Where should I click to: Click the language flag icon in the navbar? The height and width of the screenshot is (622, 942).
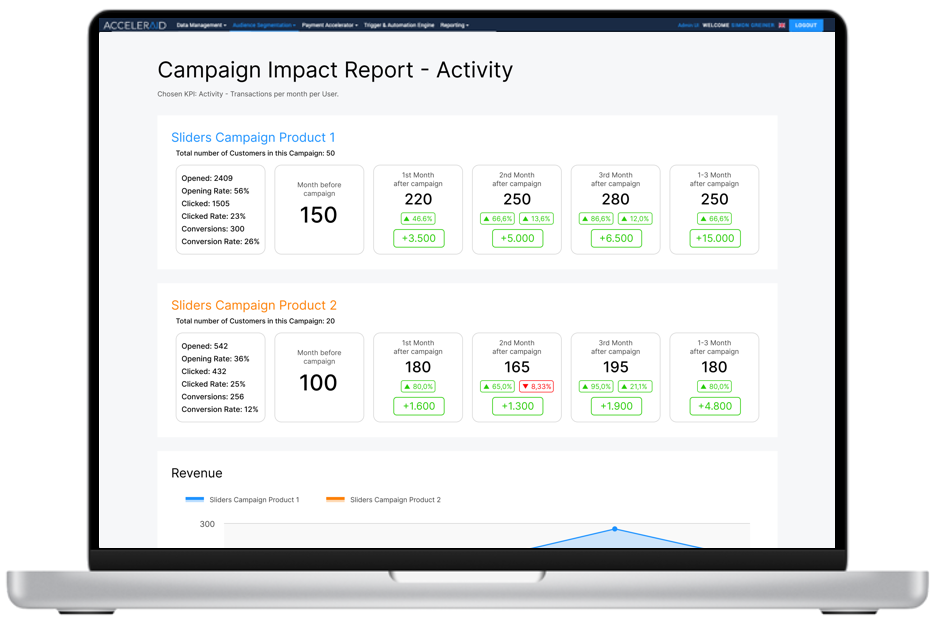[x=781, y=25]
